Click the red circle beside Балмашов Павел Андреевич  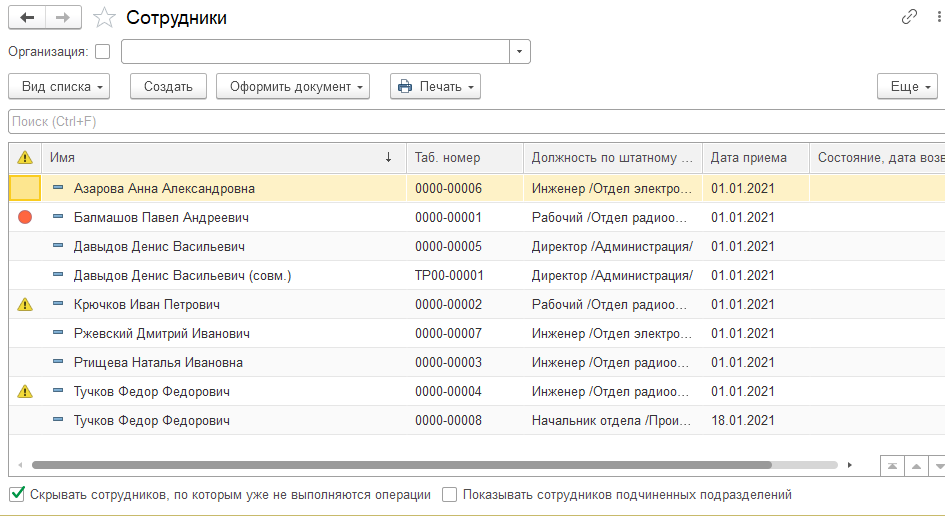pos(25,217)
